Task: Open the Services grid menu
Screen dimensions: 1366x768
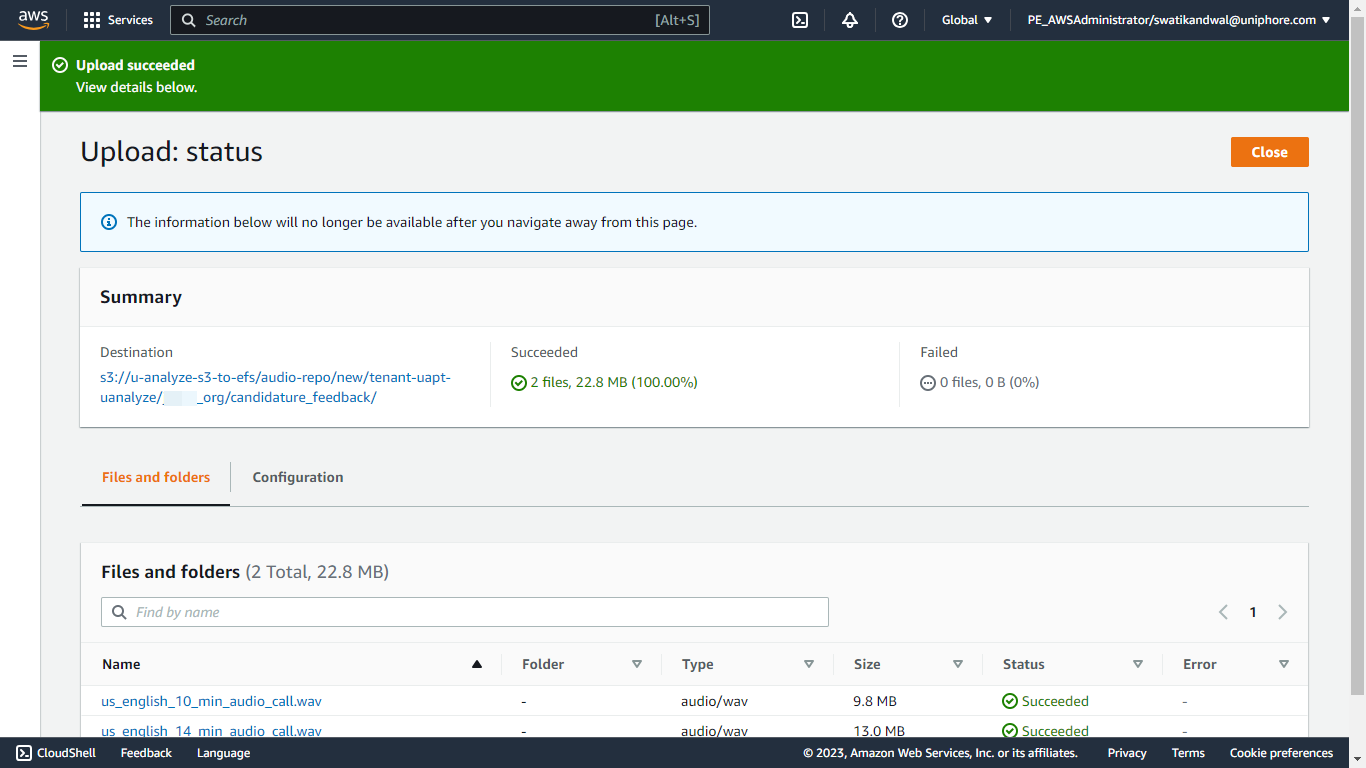Action: click(x=92, y=20)
